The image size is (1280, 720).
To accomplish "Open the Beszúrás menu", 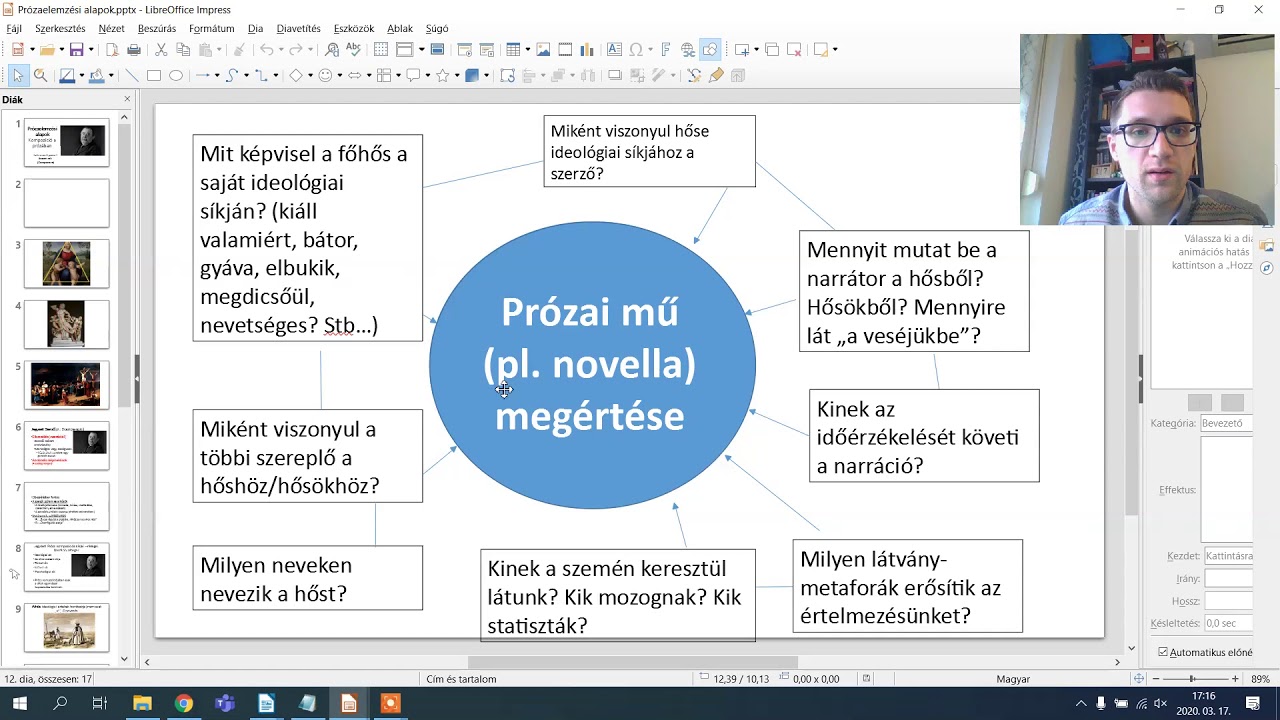I will pyautogui.click(x=157, y=29).
